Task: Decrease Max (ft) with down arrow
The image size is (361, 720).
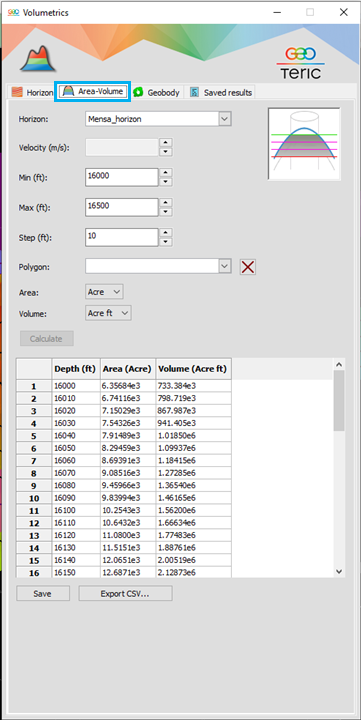Action: click(166, 212)
